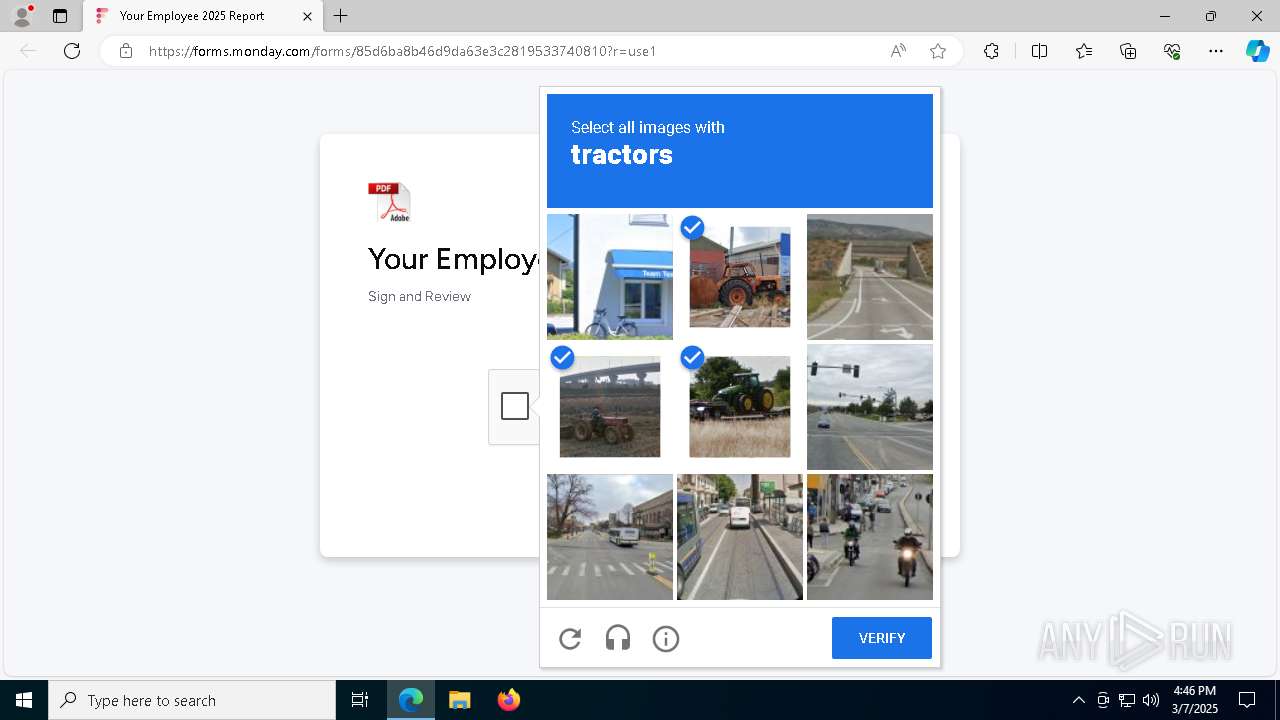Open a new browser tab
The width and height of the screenshot is (1280, 720).
341,16
